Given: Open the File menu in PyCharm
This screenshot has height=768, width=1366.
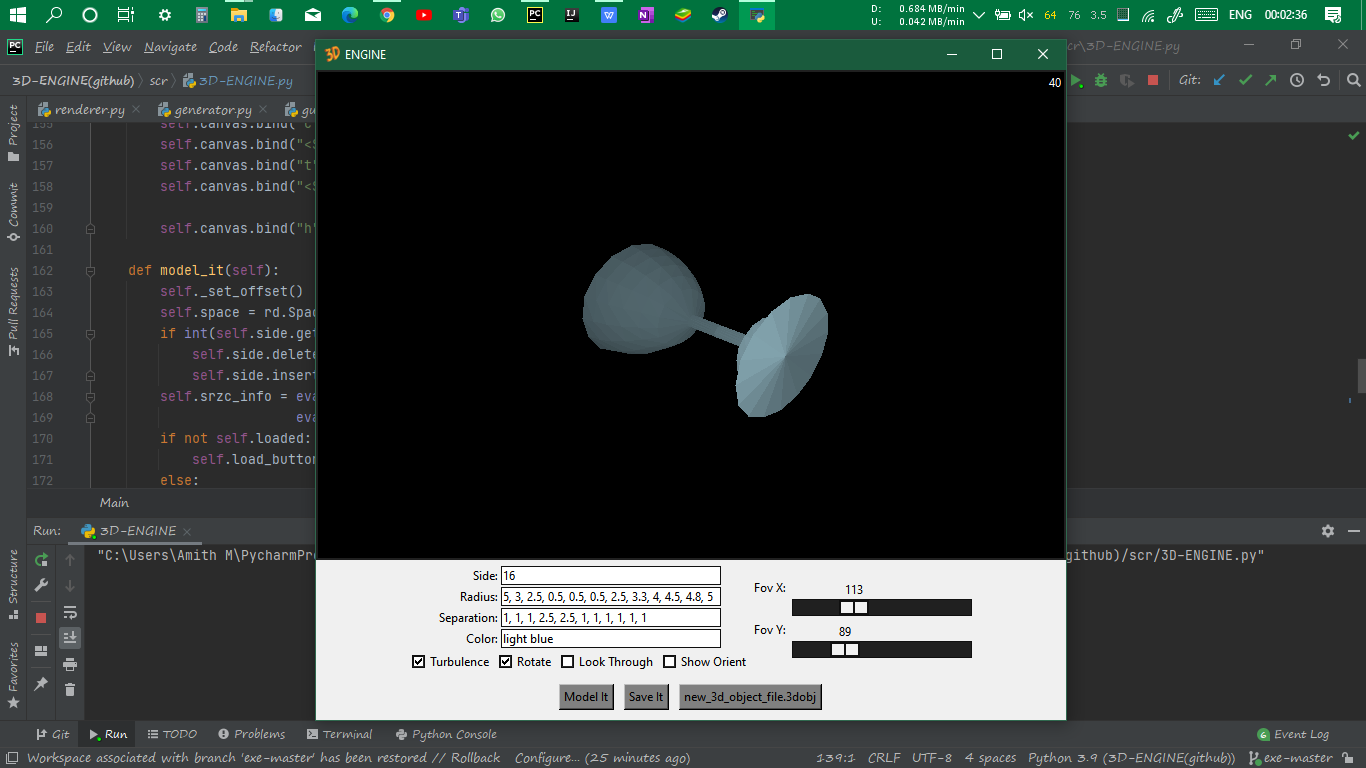Looking at the screenshot, I should pos(44,47).
